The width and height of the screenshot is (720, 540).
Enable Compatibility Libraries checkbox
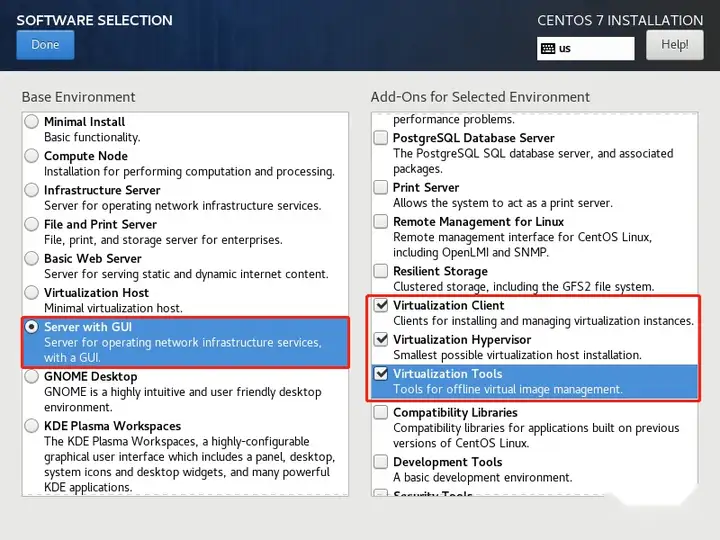coord(381,412)
